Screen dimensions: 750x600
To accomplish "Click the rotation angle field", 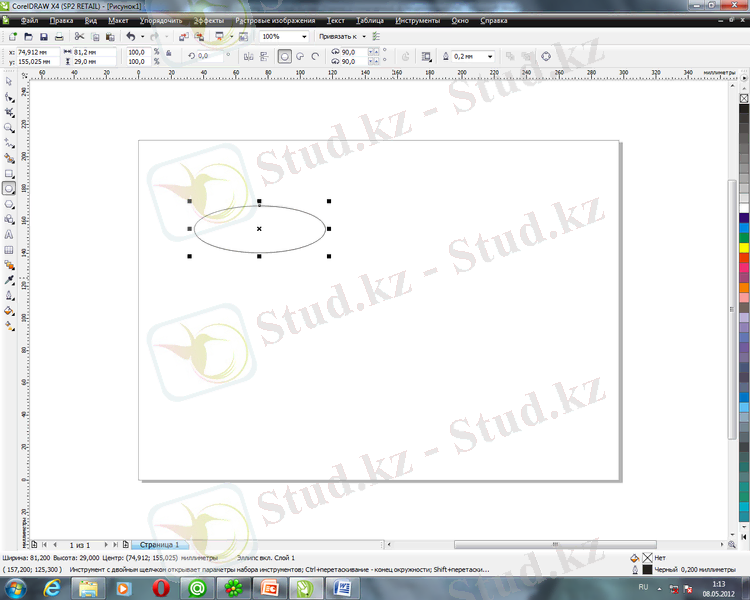I will point(210,56).
